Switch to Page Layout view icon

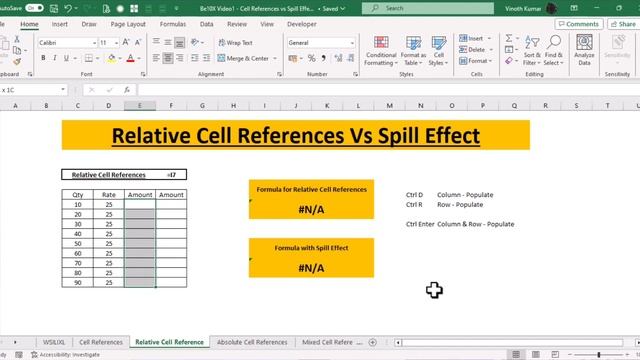536,354
